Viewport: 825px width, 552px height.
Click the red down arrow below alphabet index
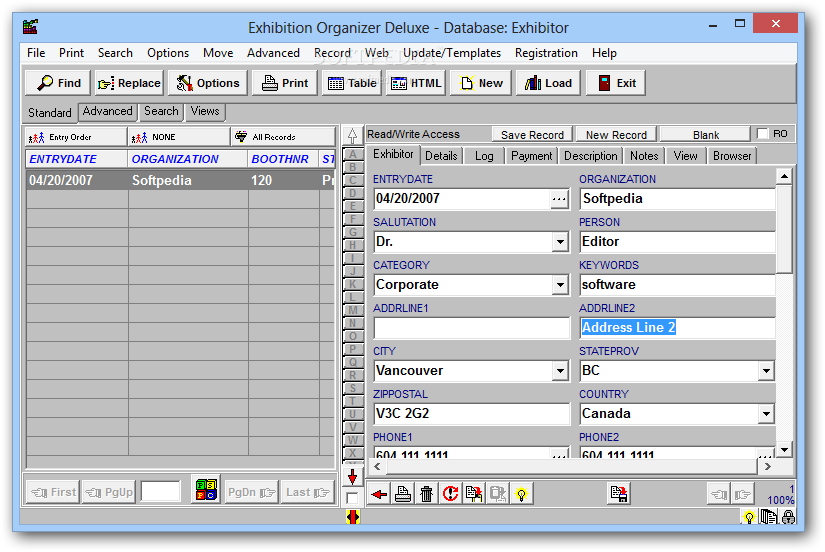[353, 477]
